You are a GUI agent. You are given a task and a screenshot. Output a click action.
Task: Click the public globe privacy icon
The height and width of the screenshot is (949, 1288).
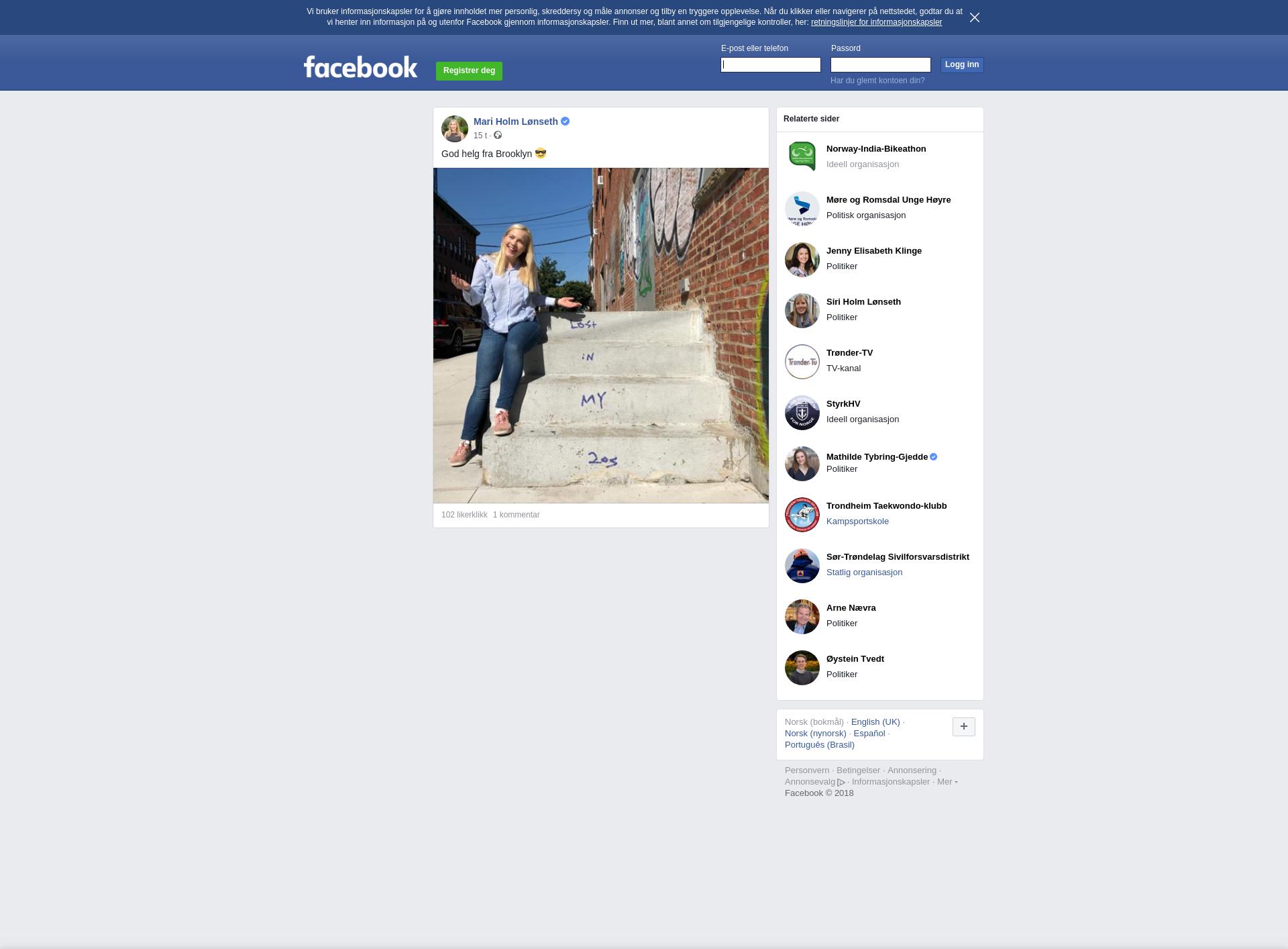[498, 136]
